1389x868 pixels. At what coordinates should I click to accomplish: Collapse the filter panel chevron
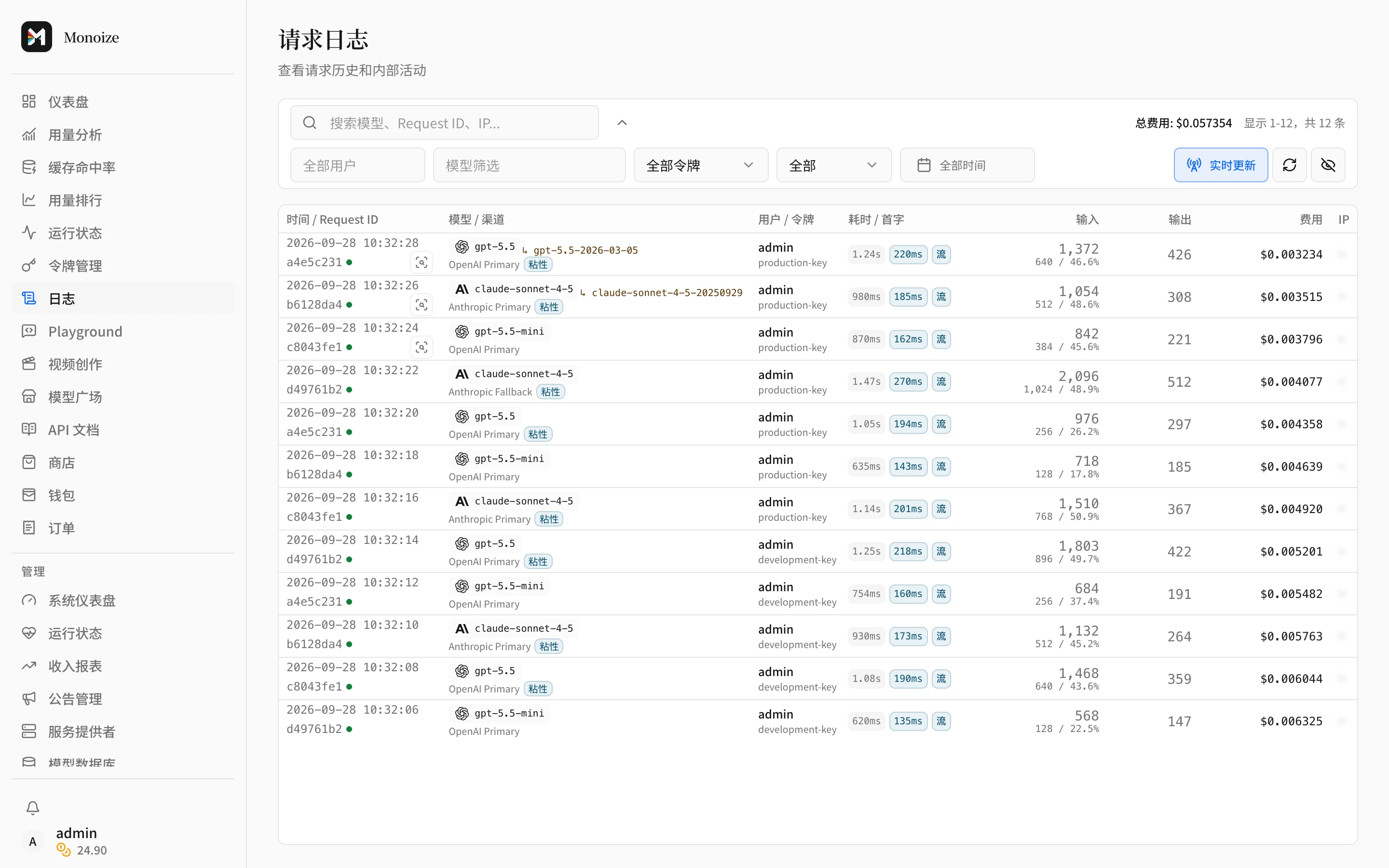click(622, 122)
